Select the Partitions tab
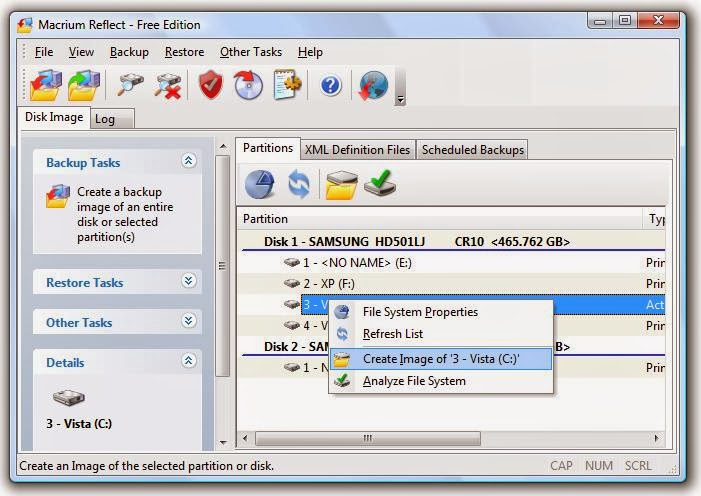This screenshot has width=701, height=496. point(268,148)
